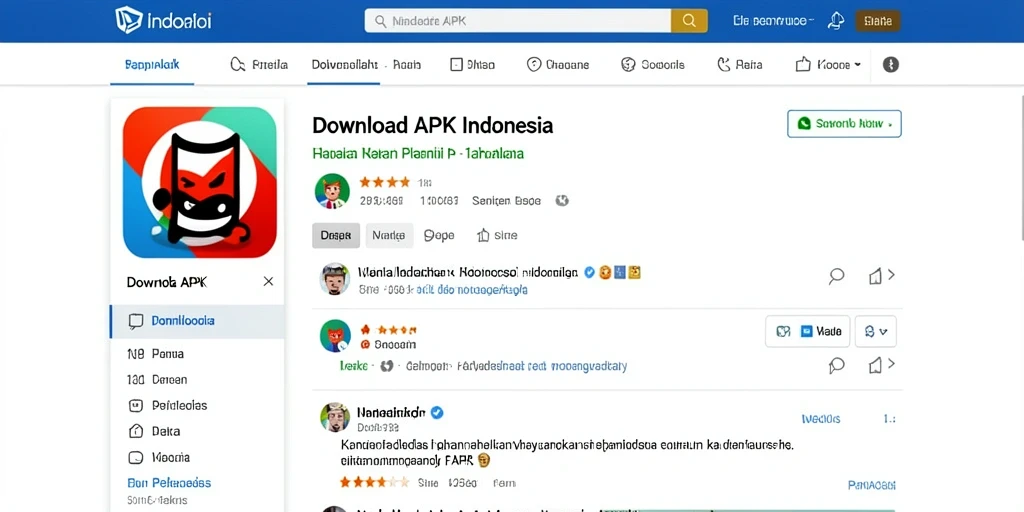The width and height of the screenshot is (1024, 512).
Task: Open the blue Bon Peluaosss sidebar link
Action: click(x=168, y=483)
